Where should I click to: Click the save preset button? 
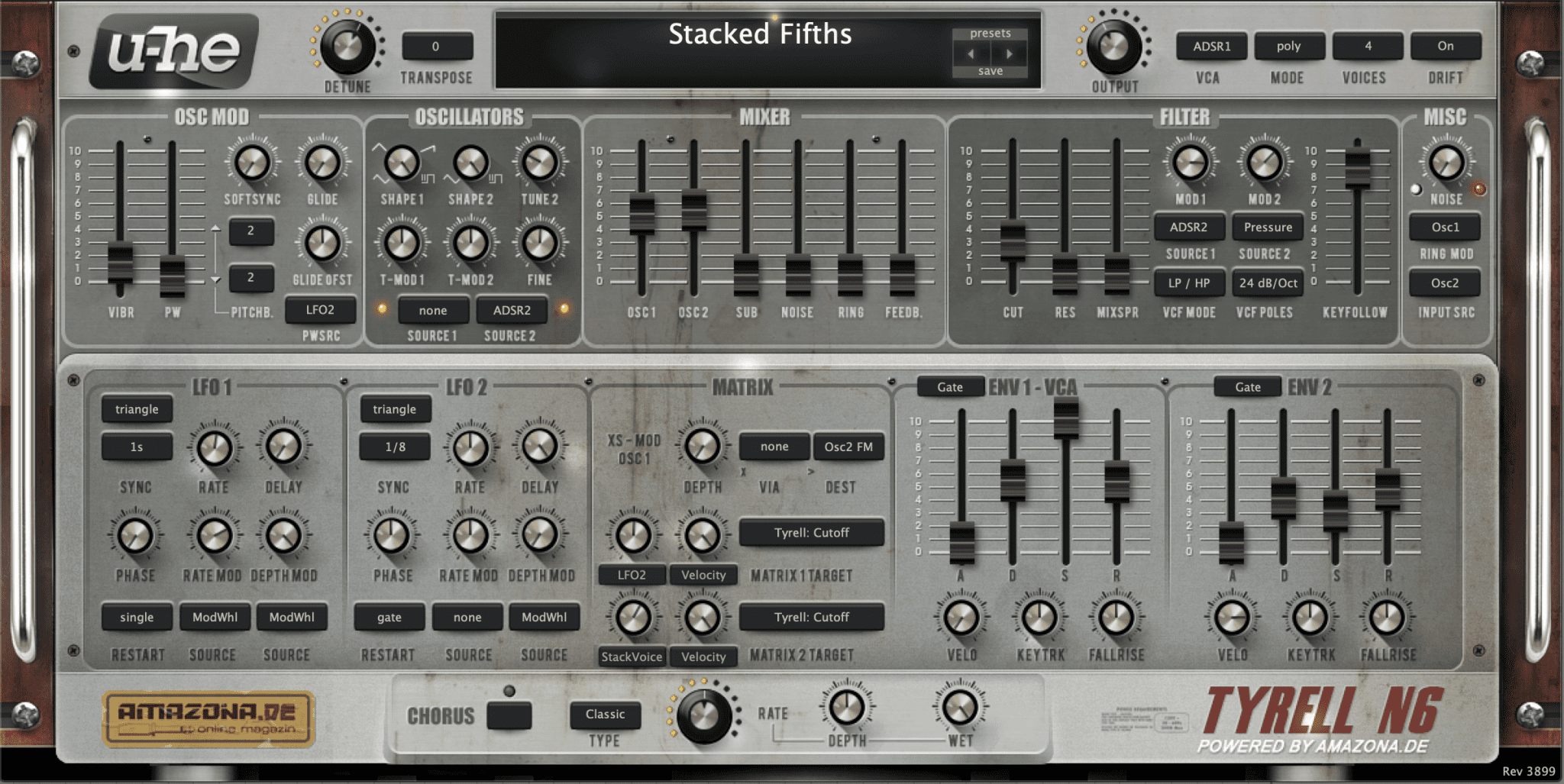(990, 71)
